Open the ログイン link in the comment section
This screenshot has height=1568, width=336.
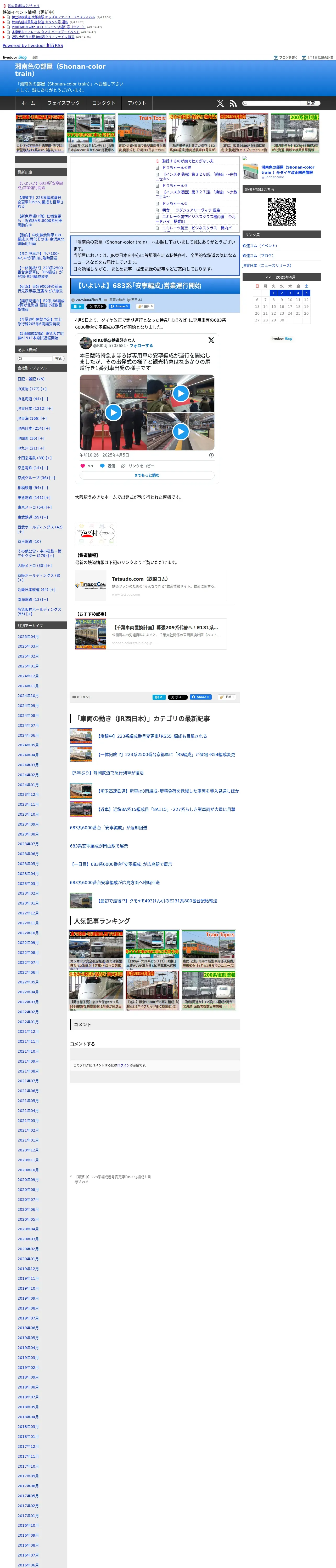[x=123, y=1065]
